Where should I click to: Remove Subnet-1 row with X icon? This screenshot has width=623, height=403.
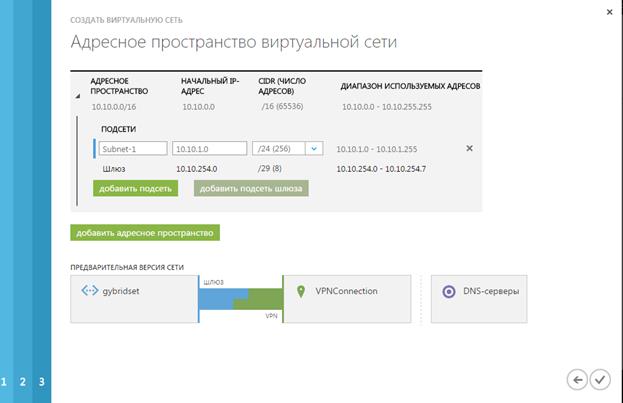(x=469, y=148)
